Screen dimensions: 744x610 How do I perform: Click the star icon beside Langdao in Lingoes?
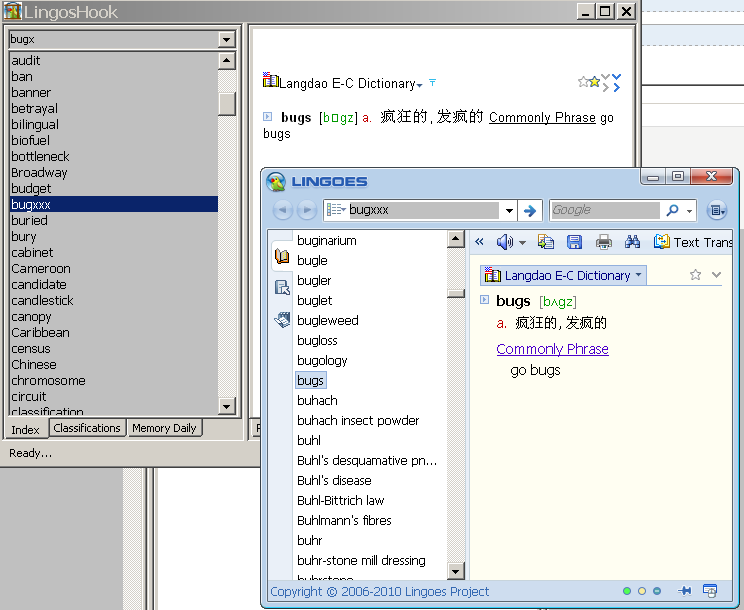tap(695, 275)
